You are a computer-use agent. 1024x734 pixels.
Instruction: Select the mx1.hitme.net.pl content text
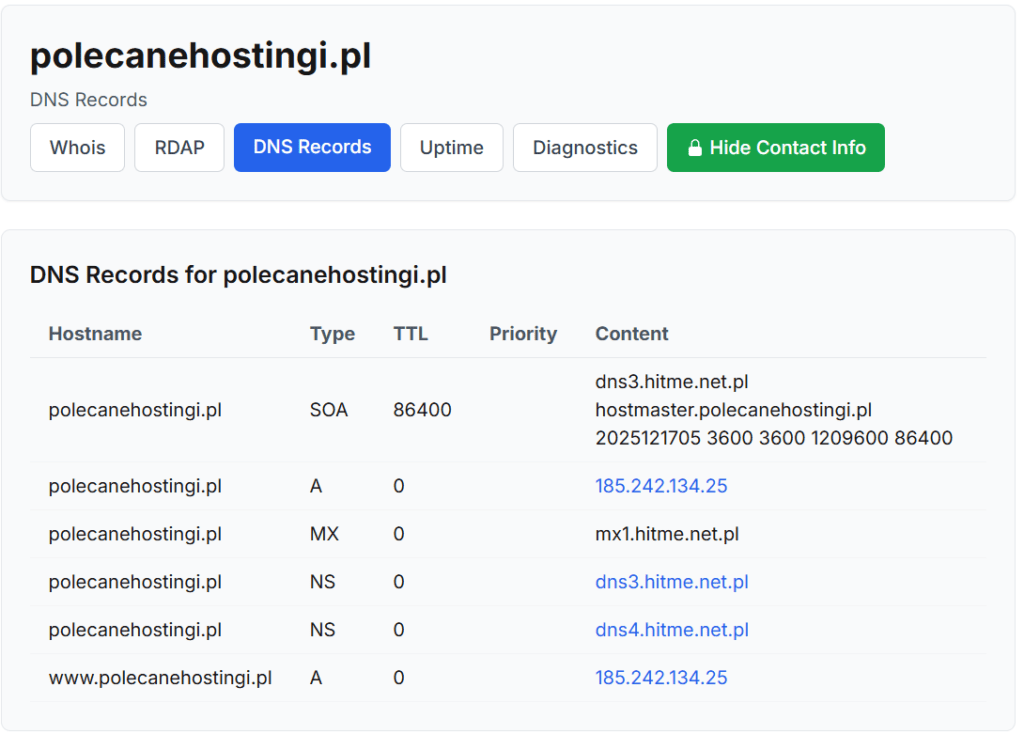tap(666, 534)
